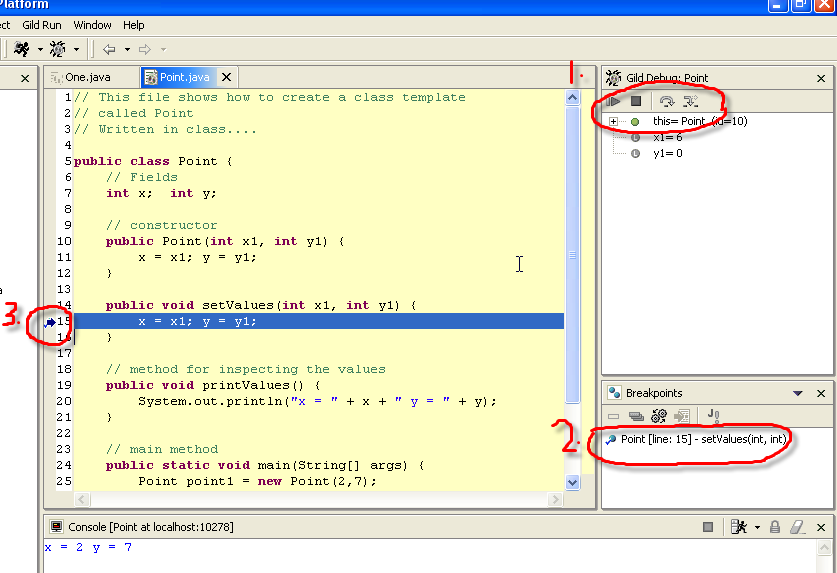Click the editor's vertical scrollbar down arrow
The width and height of the screenshot is (837, 573).
[x=573, y=481]
